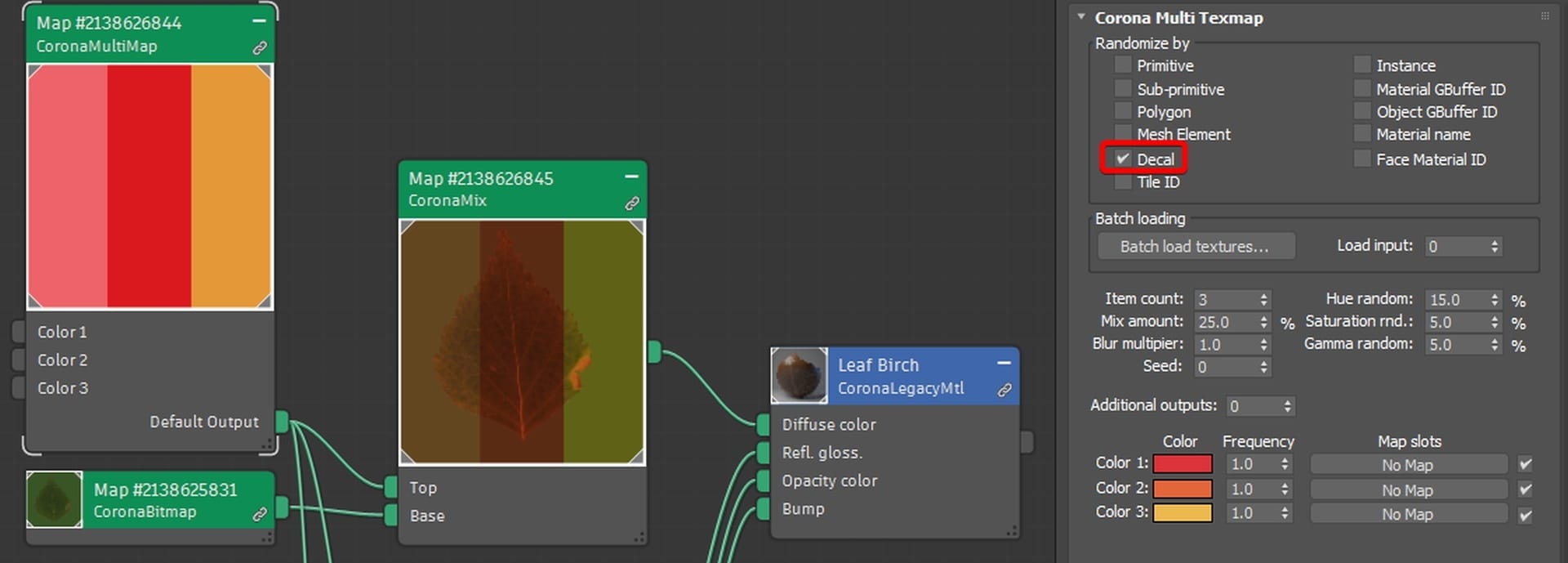The height and width of the screenshot is (563, 1568).
Task: Collapse the CoronaMix node with minus icon
Action: (x=631, y=176)
